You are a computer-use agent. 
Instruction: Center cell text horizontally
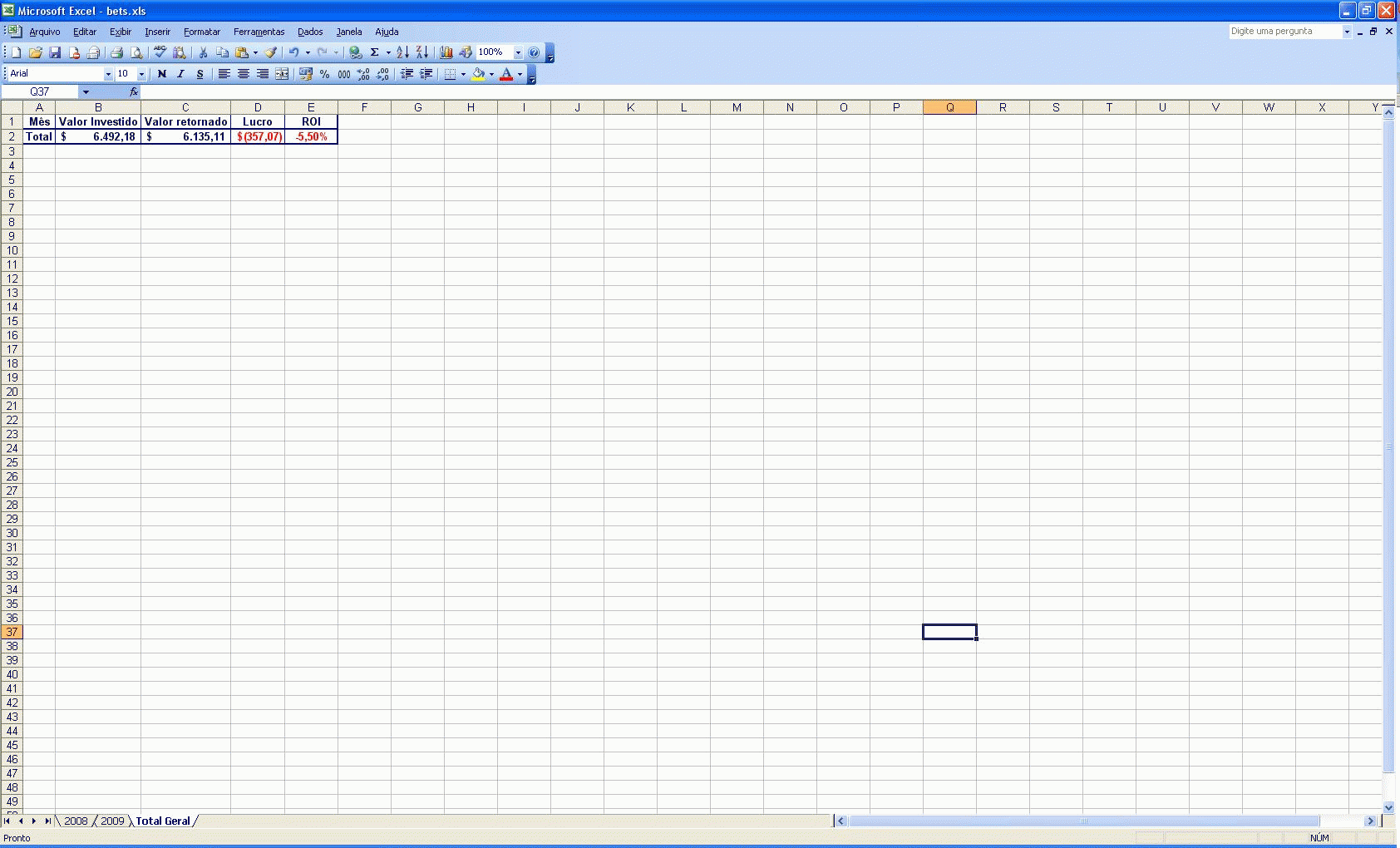click(x=243, y=74)
